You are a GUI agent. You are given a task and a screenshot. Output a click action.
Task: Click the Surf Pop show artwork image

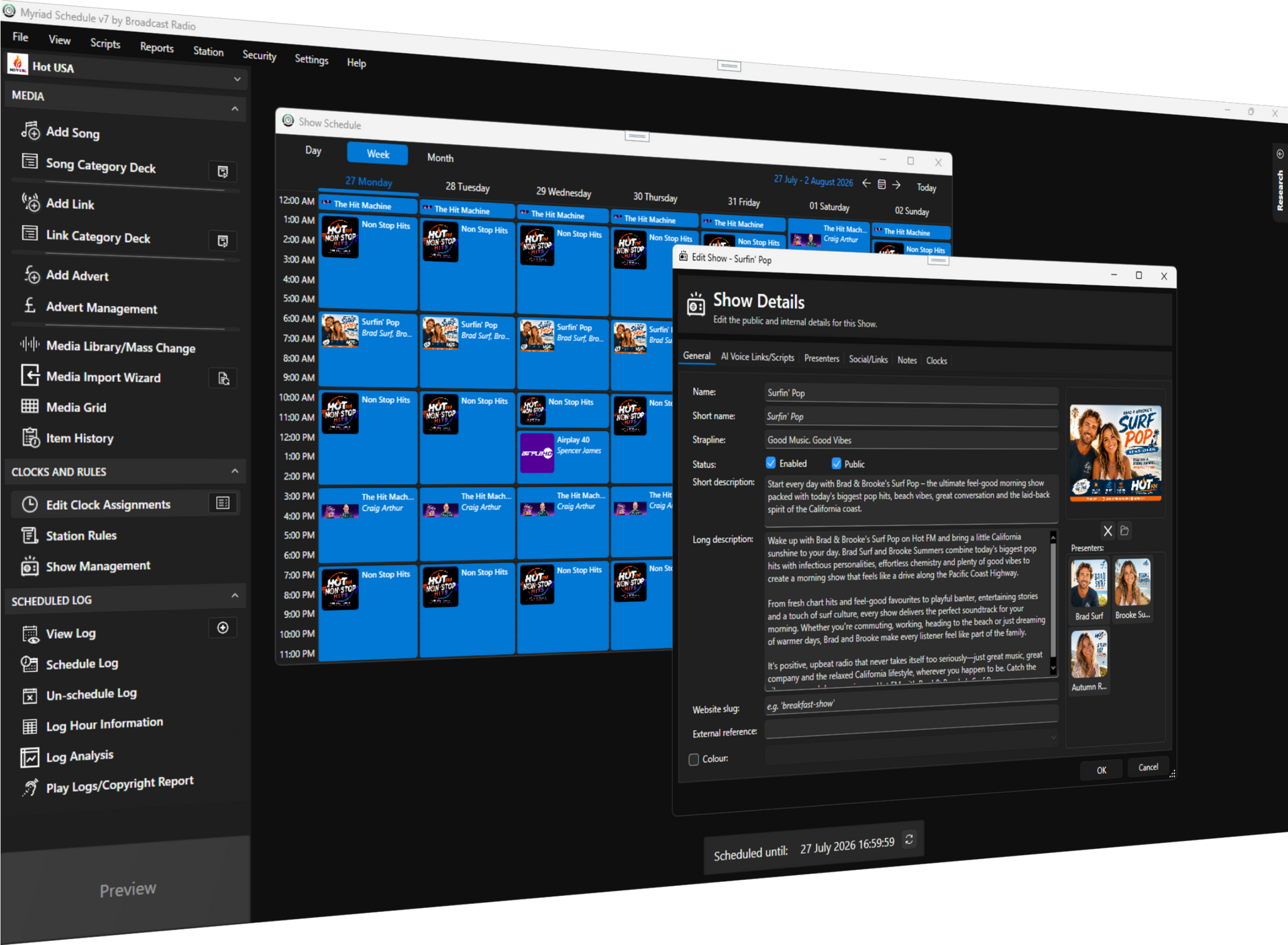(1115, 453)
